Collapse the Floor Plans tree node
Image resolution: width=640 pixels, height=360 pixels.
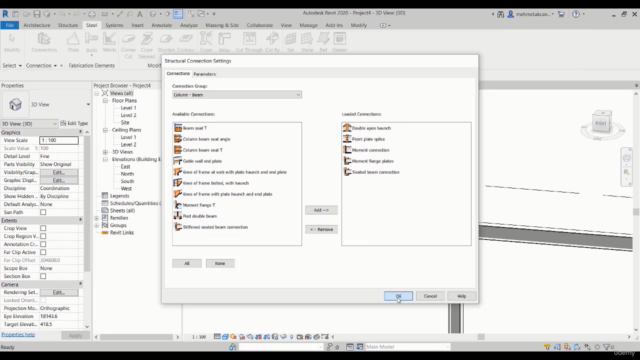pyautogui.click(x=105, y=100)
